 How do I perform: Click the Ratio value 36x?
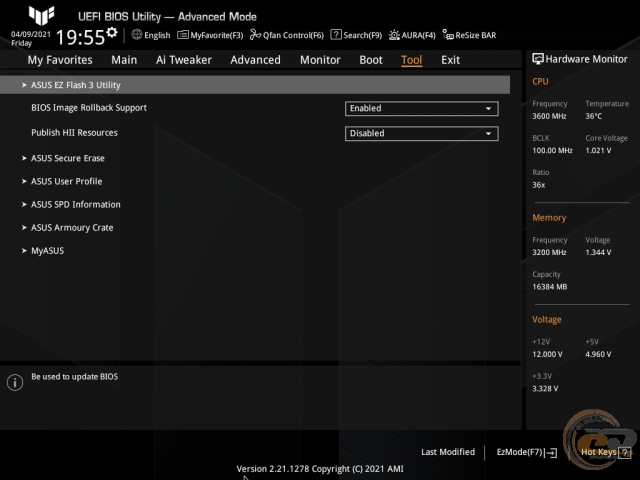tap(538, 185)
